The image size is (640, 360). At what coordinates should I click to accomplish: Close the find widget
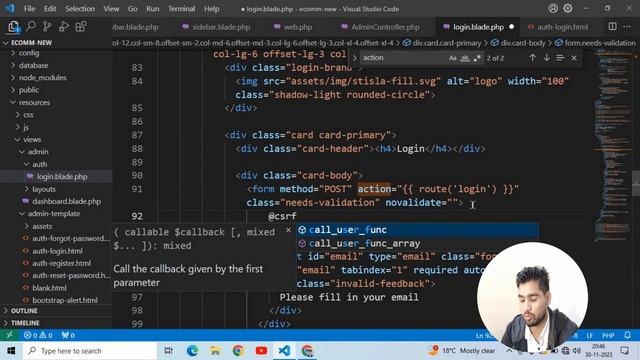pos(574,58)
